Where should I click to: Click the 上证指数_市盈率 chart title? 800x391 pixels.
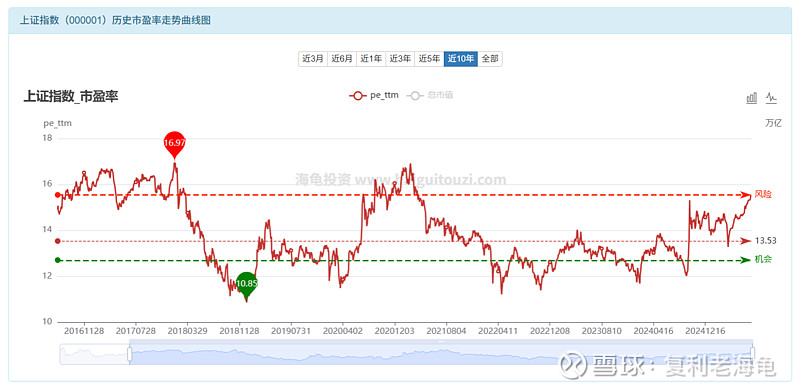click(x=71, y=96)
